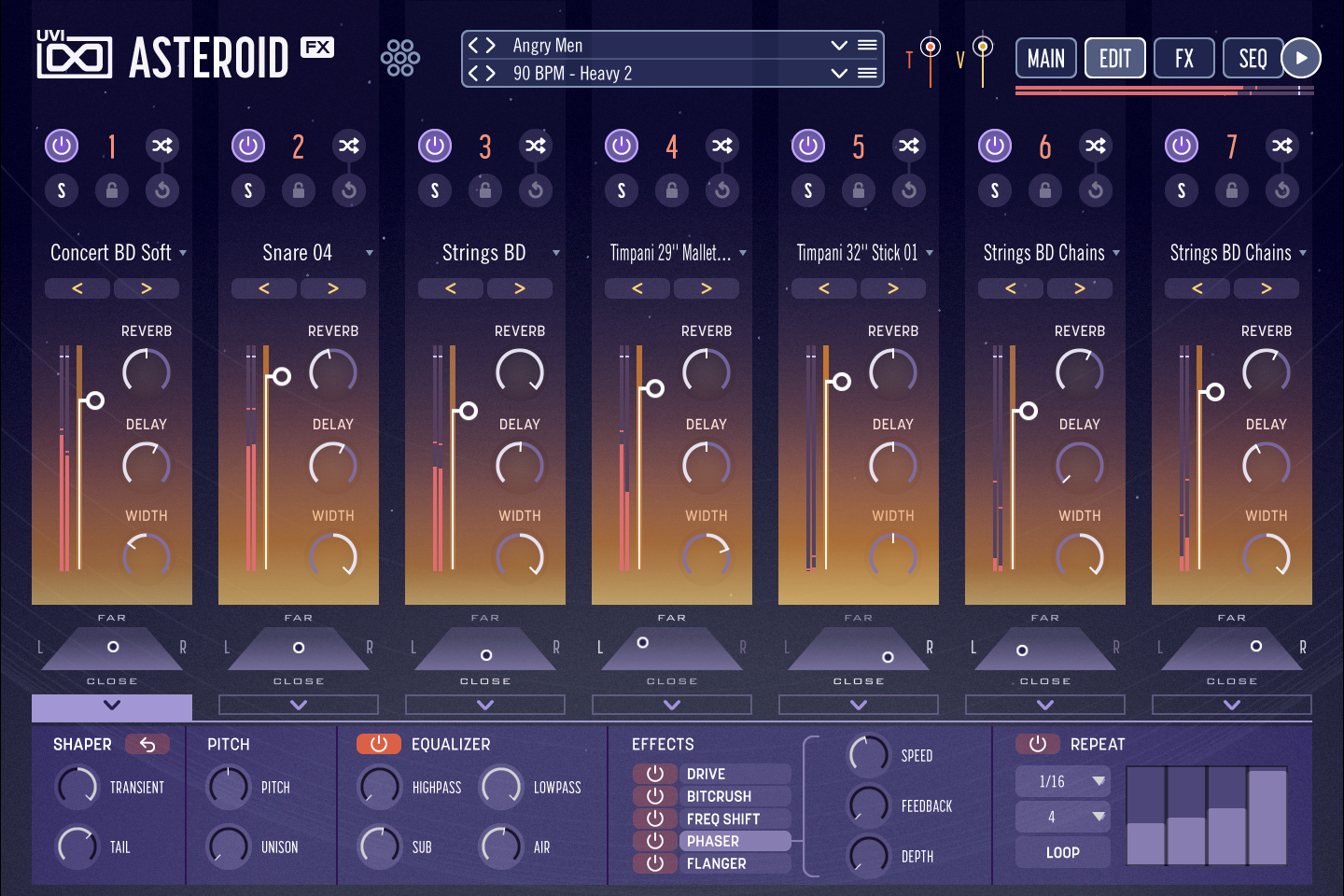Select previous sample for Timpani 32" Stick 01

tap(824, 288)
